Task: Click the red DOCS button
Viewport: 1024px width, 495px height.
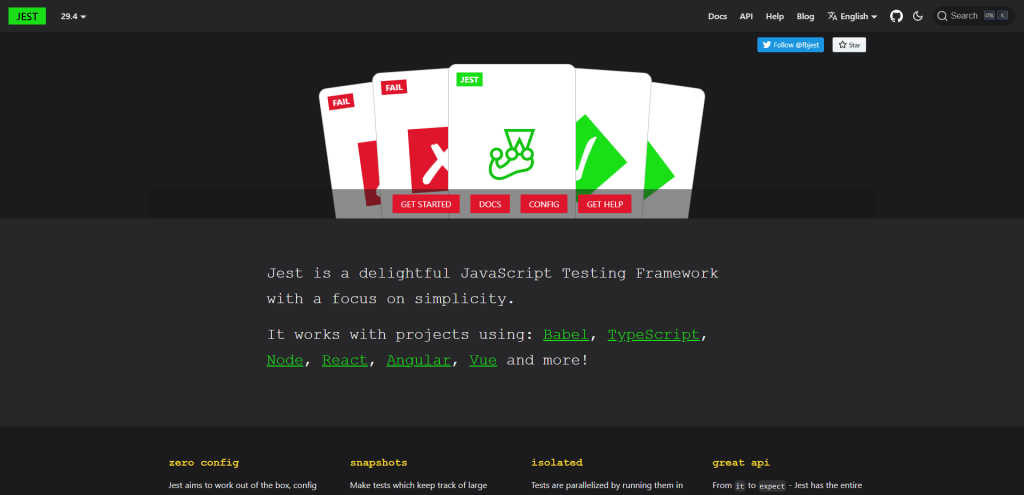Action: [x=490, y=204]
